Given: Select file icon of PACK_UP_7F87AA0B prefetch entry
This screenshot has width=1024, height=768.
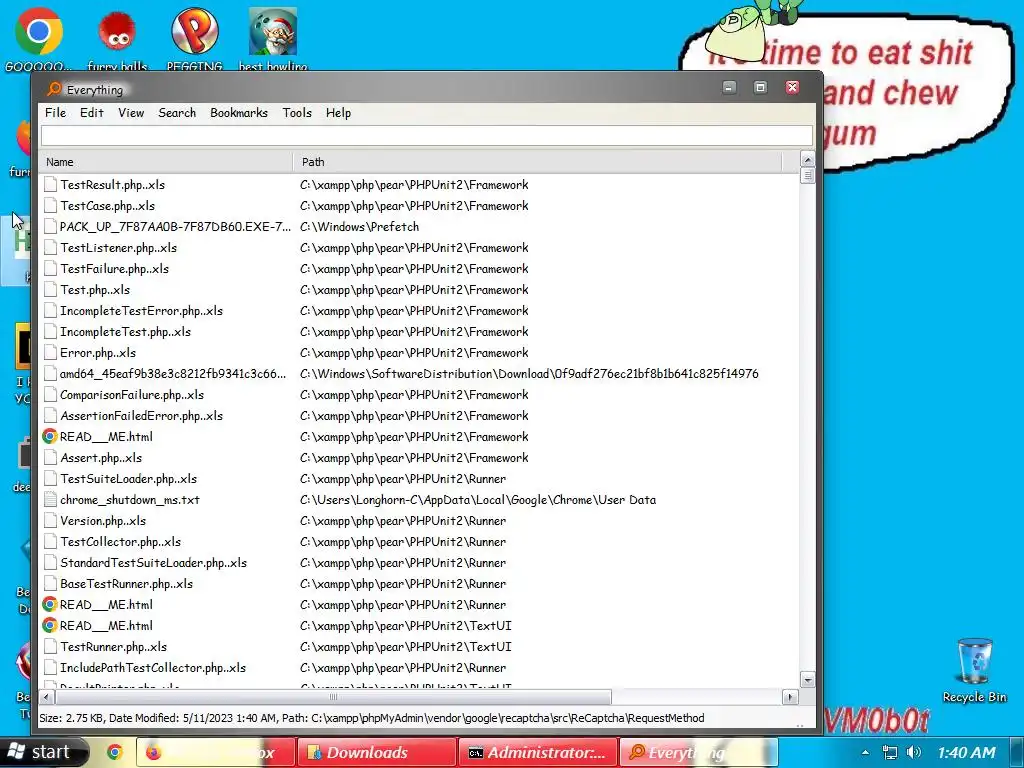Looking at the screenshot, I should tap(50, 227).
